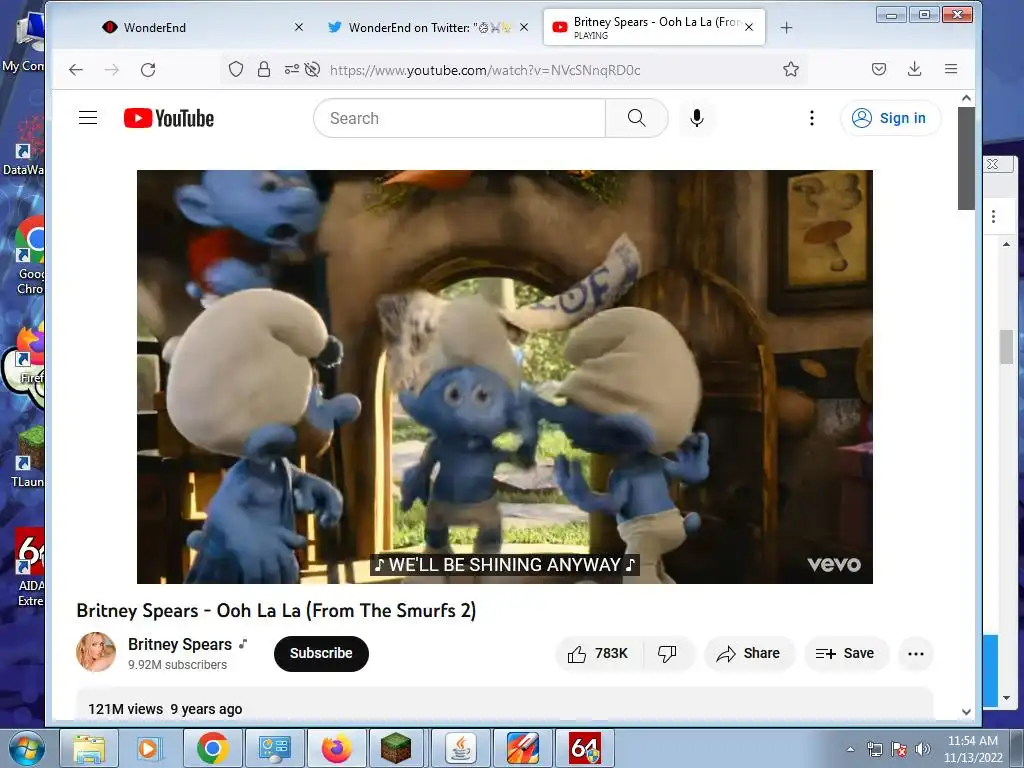Save the video to a playlist
The height and width of the screenshot is (768, 1024).
point(845,654)
